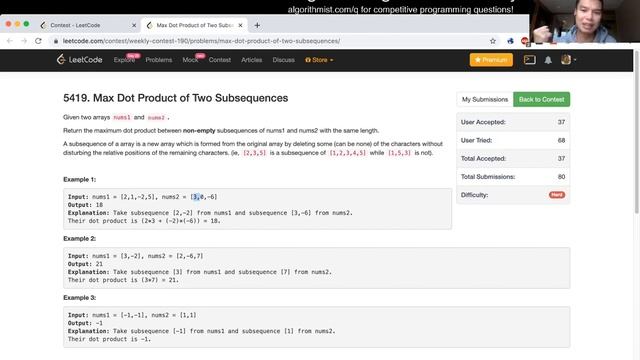
Task: Open the Explore menu item
Action: pos(124,60)
